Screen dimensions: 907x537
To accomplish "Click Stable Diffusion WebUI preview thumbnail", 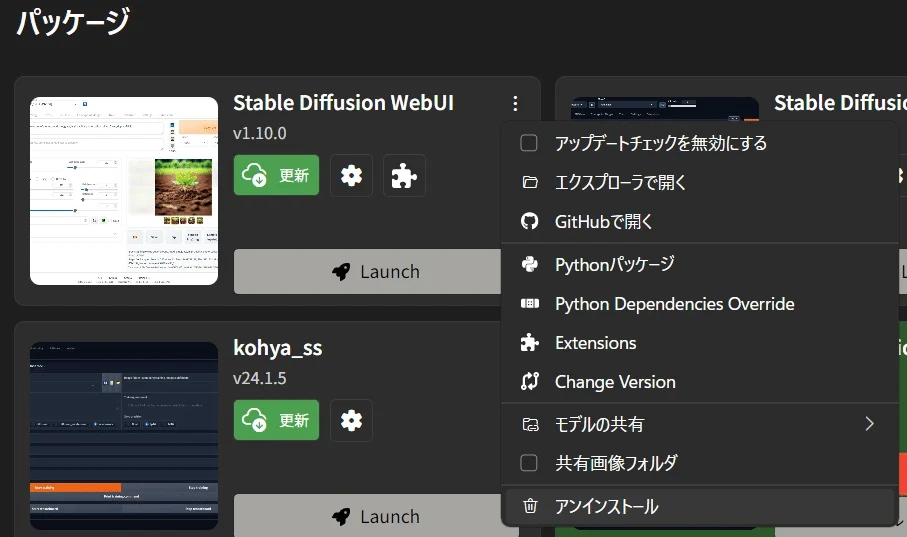I will pyautogui.click(x=124, y=191).
